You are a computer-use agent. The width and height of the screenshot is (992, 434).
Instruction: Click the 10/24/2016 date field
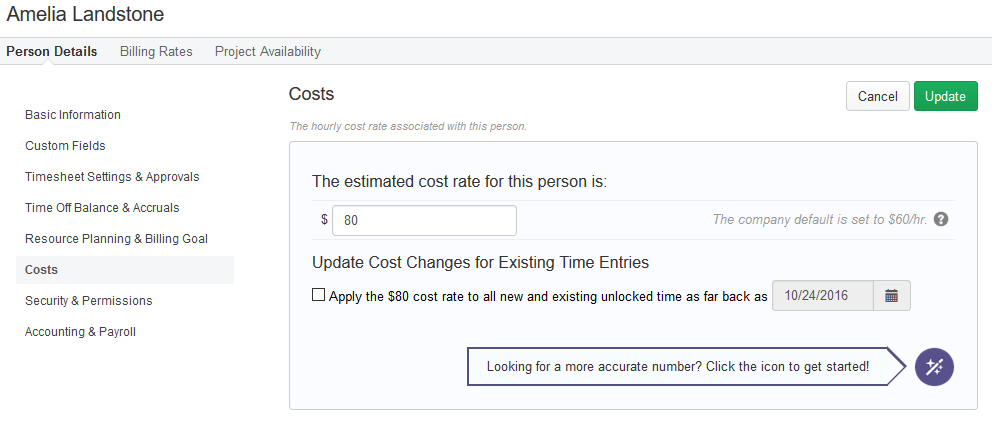pos(823,295)
